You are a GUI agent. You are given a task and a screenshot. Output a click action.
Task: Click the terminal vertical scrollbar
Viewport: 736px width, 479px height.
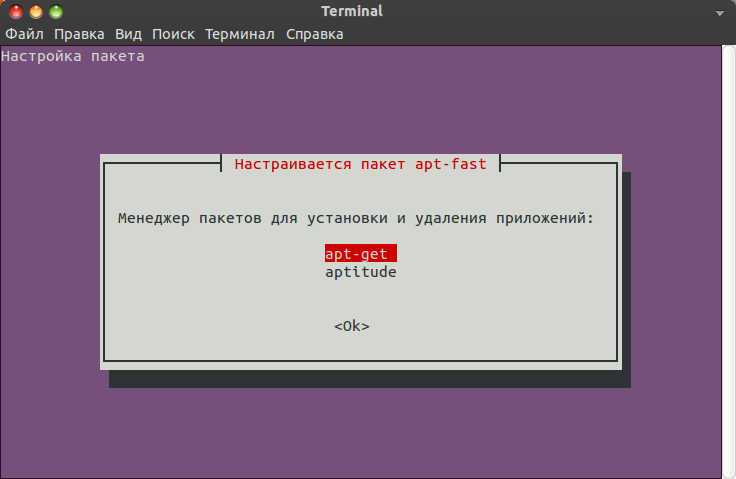[x=728, y=262]
